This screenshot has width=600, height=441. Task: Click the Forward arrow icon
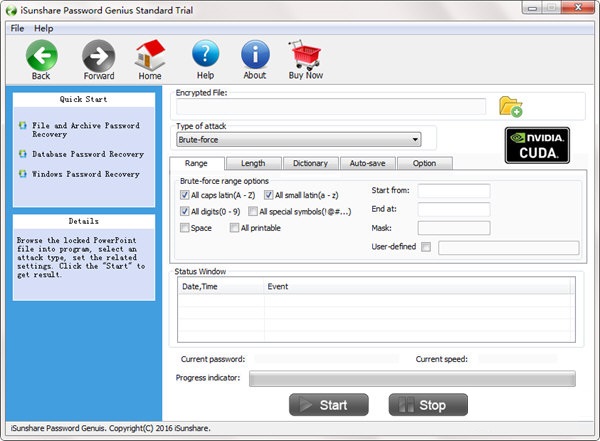98,55
